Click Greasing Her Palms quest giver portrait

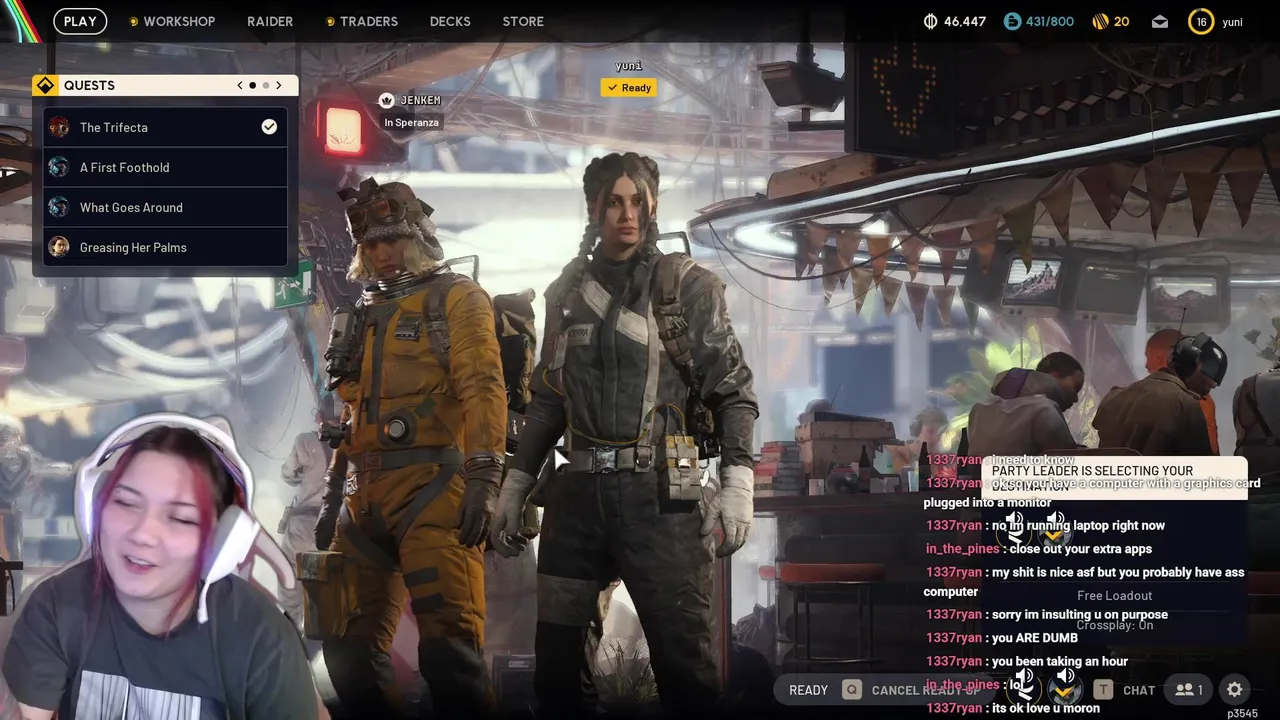(x=59, y=247)
